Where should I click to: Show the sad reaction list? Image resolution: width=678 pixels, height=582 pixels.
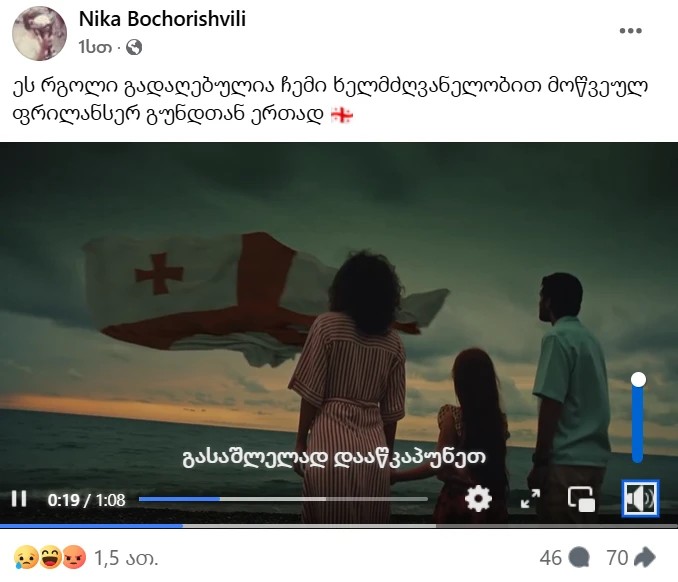point(26,558)
